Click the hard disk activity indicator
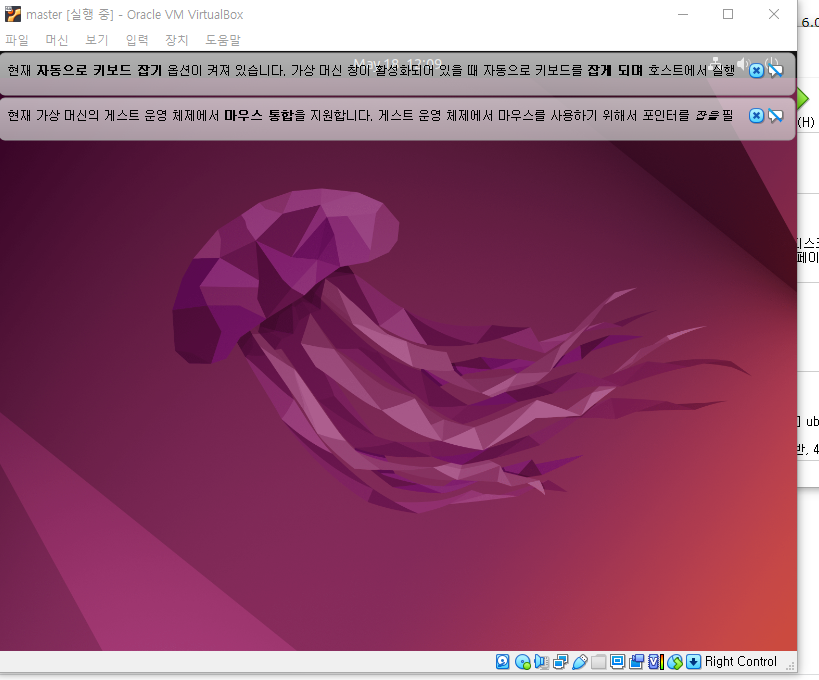819x680 pixels. [502, 662]
